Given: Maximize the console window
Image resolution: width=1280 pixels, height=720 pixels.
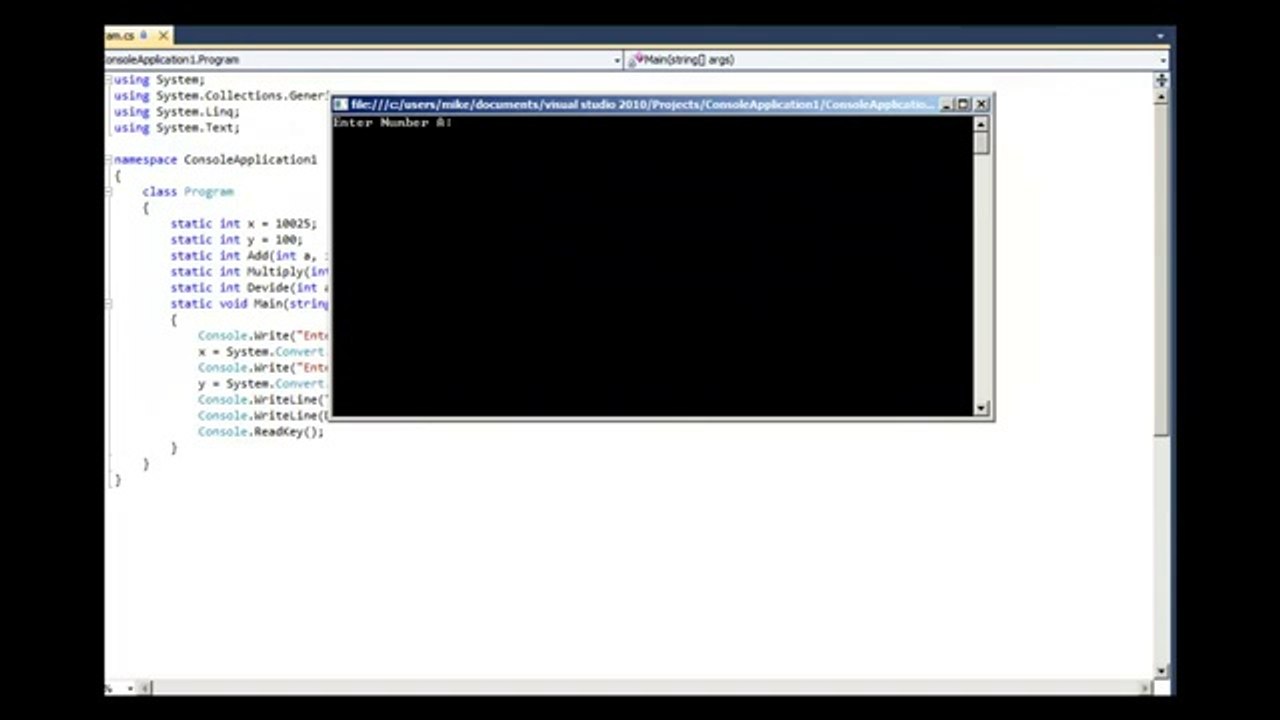Looking at the screenshot, I should [x=963, y=104].
